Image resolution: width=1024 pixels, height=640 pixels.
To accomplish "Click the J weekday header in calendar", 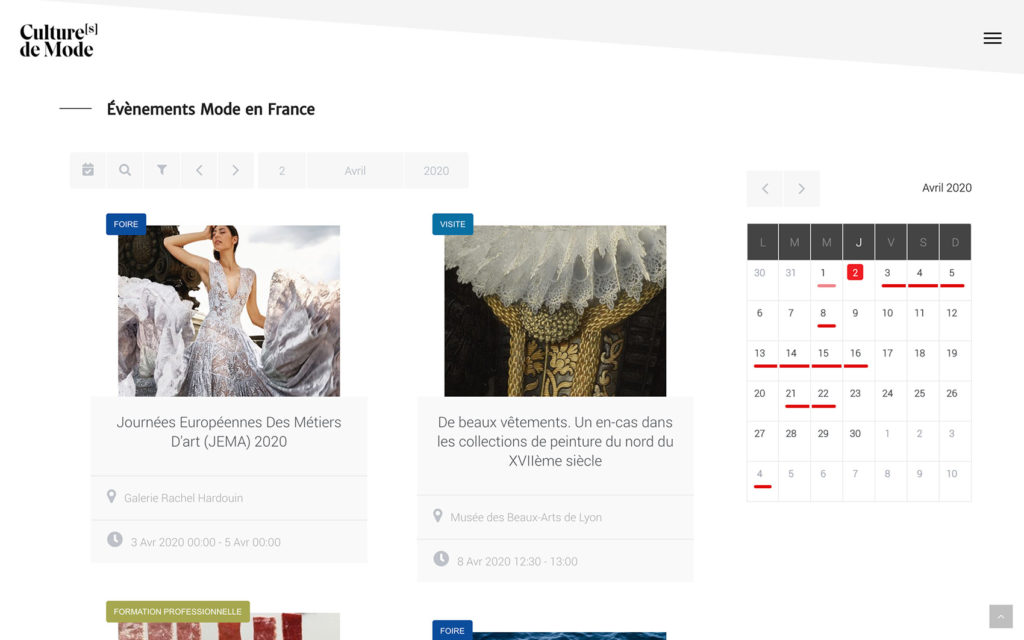I will 859,242.
